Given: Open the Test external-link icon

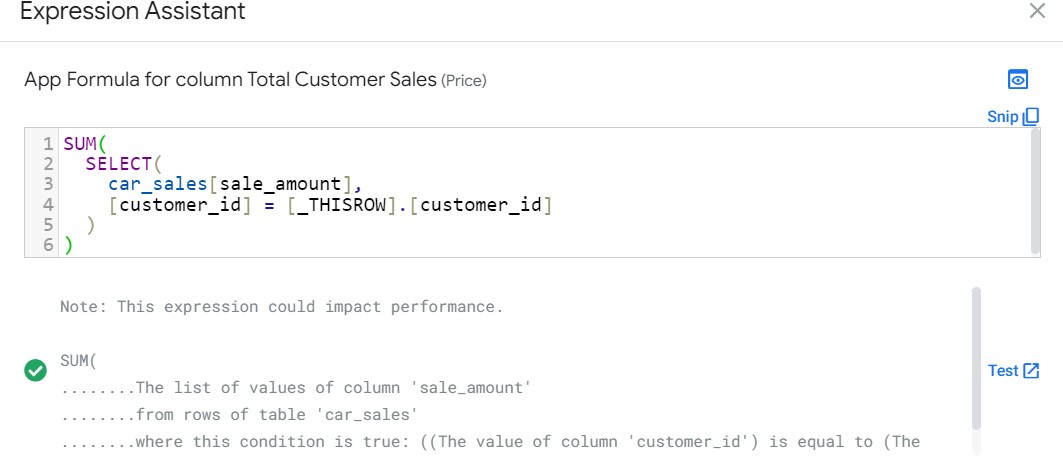Looking at the screenshot, I should [x=1032, y=371].
